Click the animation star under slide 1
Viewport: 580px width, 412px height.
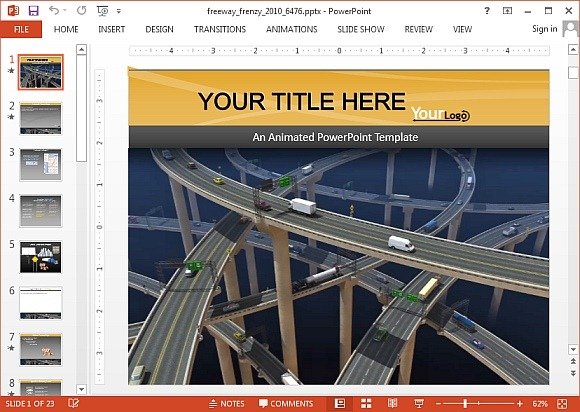coord(11,70)
